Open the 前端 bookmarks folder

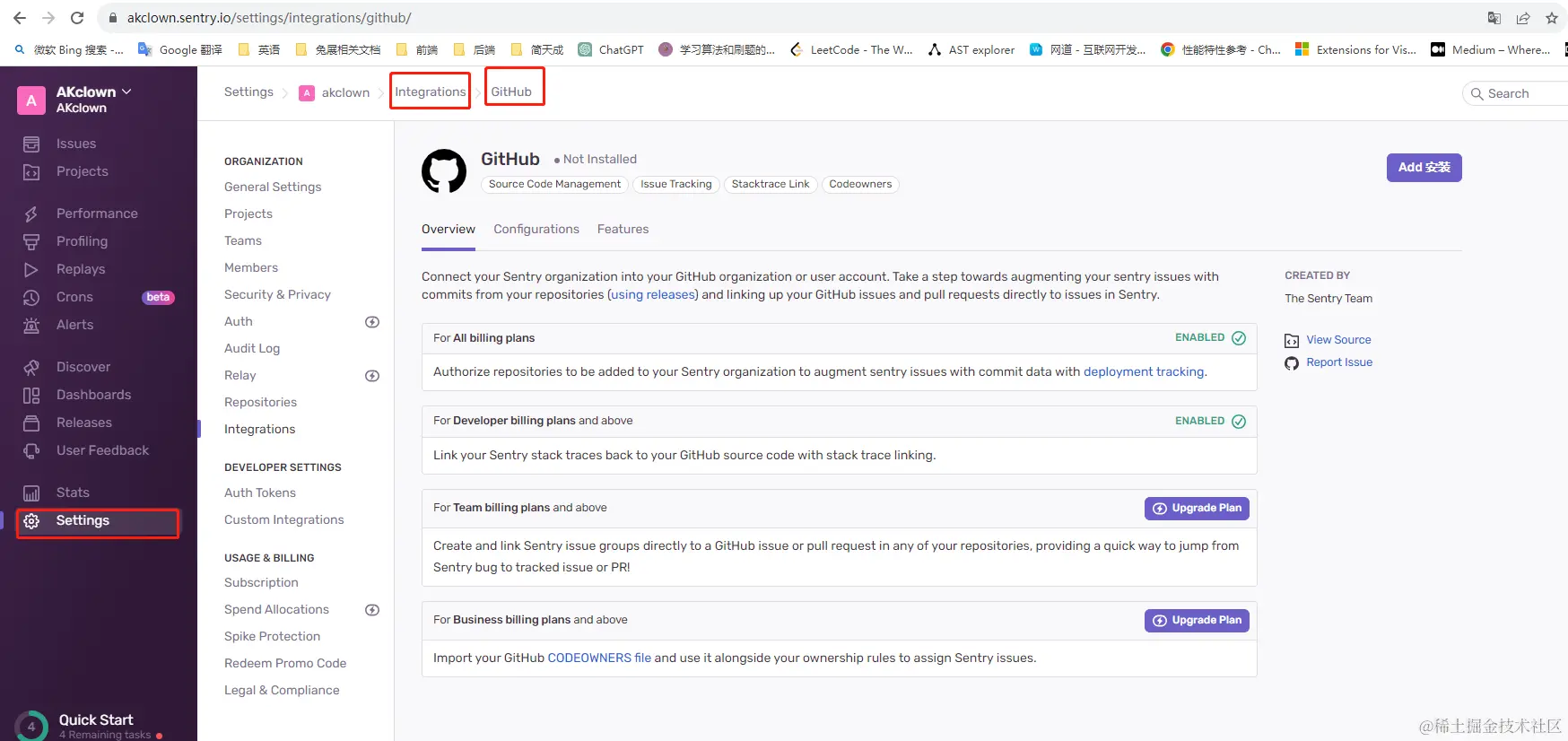click(417, 50)
